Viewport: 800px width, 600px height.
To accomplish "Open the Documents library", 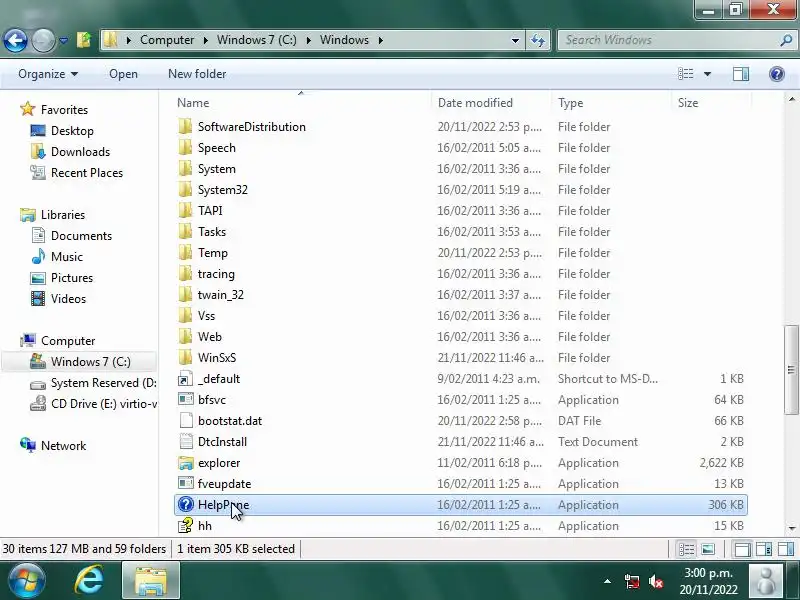I will point(81,235).
